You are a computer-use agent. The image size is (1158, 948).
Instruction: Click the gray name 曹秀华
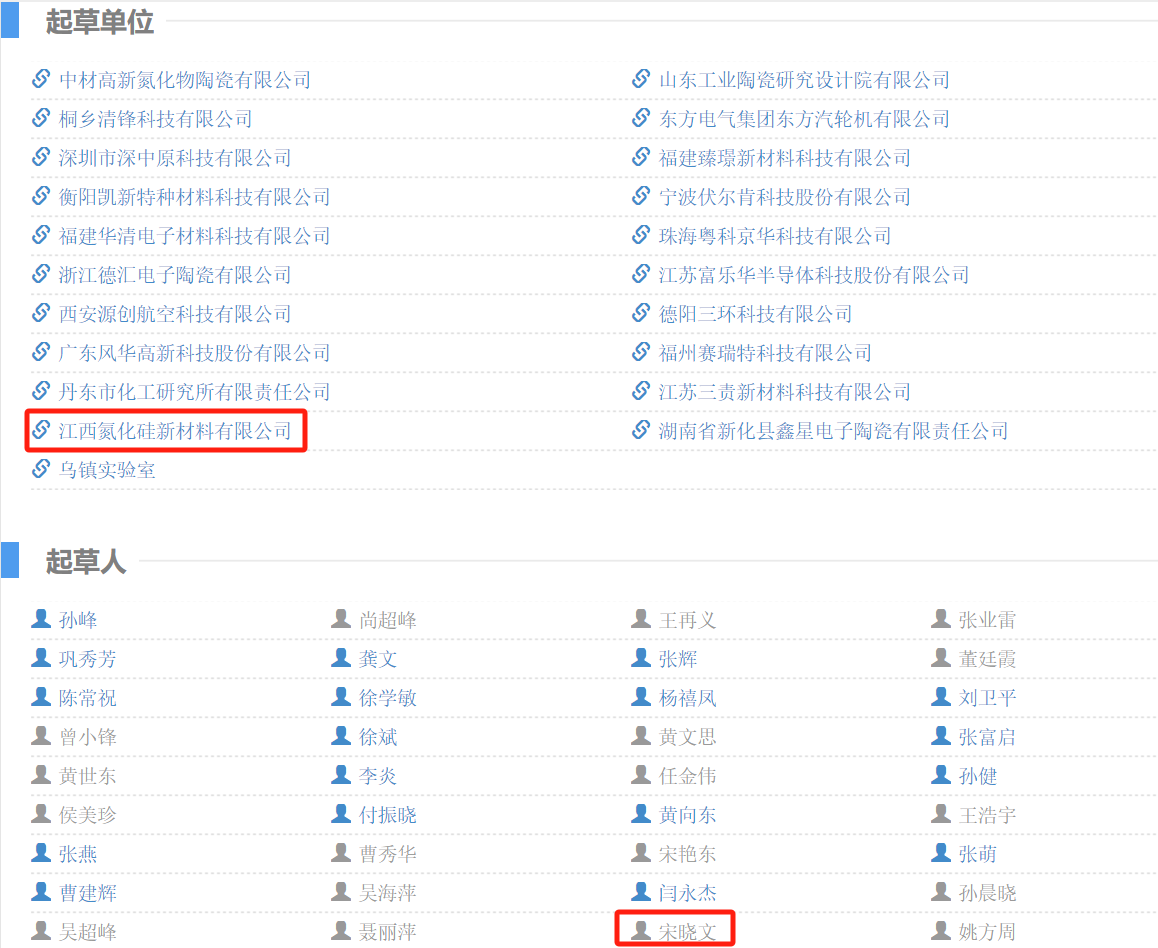pyautogui.click(x=388, y=854)
